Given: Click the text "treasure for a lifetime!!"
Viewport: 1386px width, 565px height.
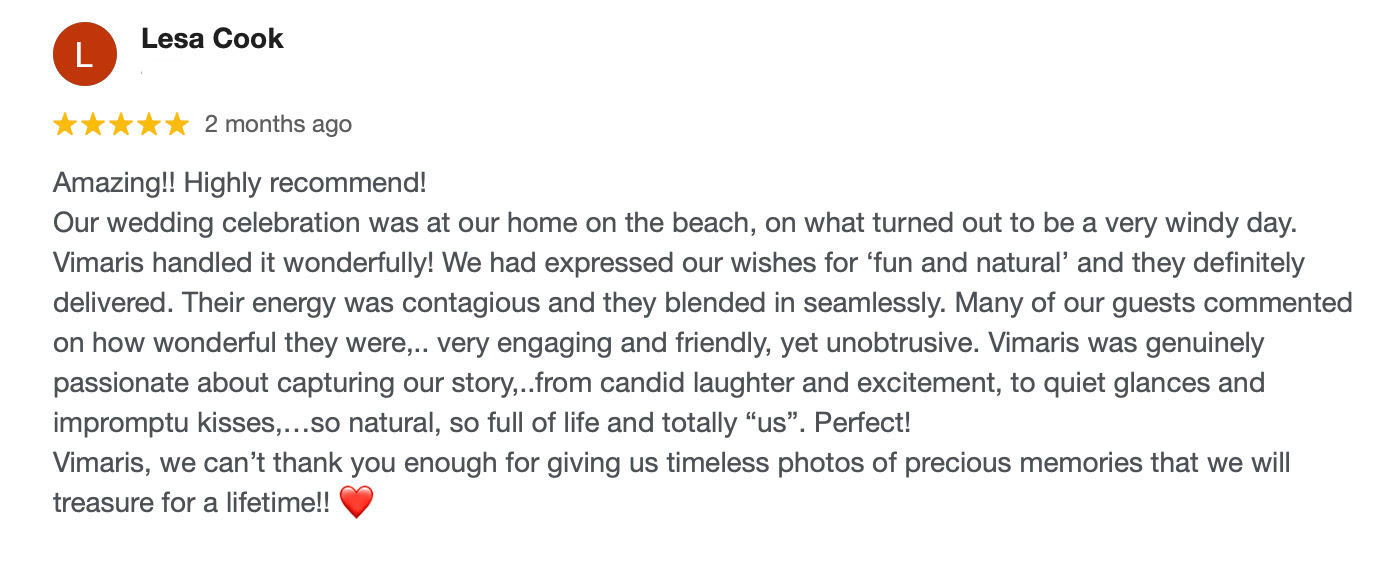Looking at the screenshot, I should [191, 502].
